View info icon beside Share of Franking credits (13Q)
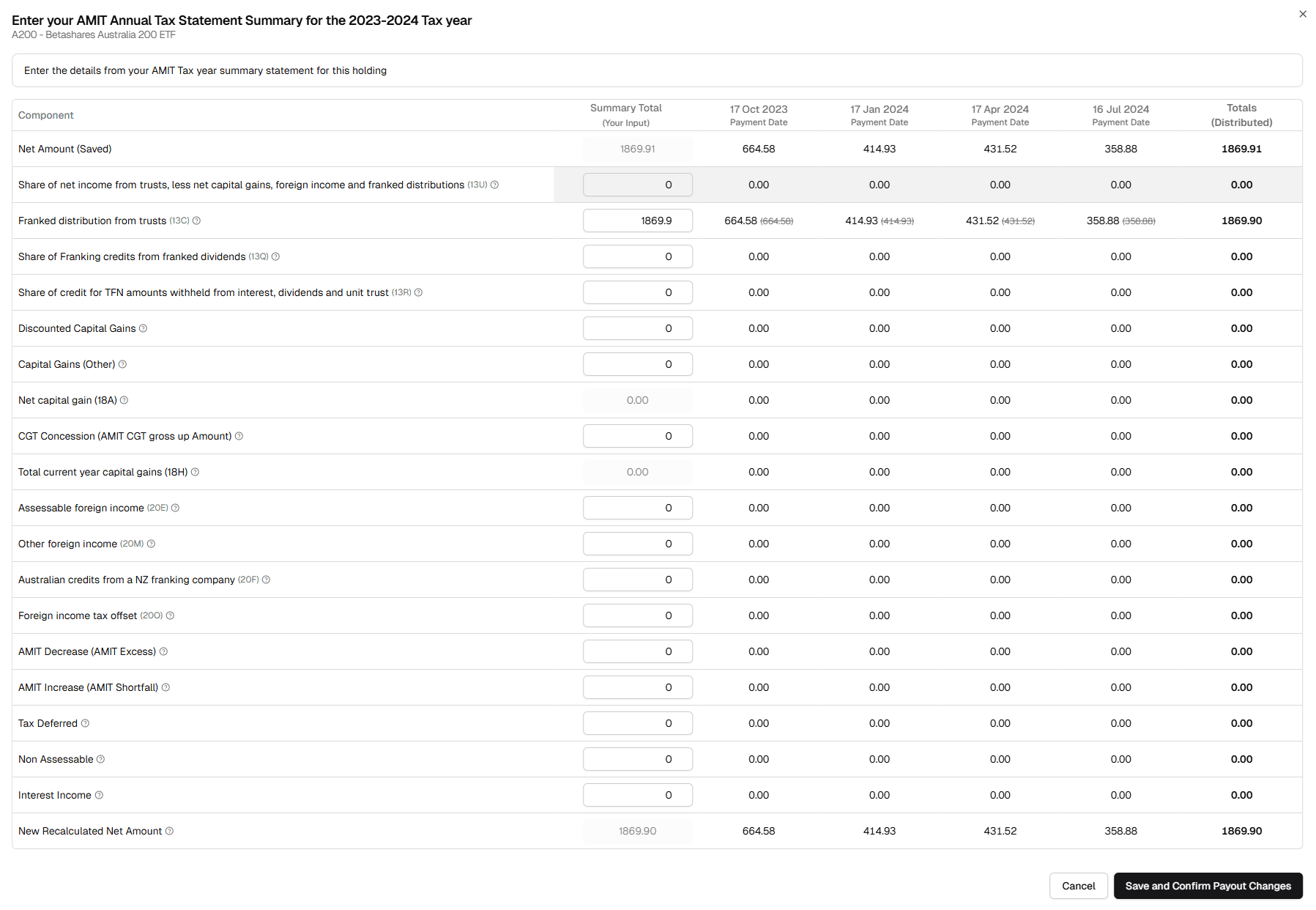This screenshot has width=1316, height=910. coord(277,256)
